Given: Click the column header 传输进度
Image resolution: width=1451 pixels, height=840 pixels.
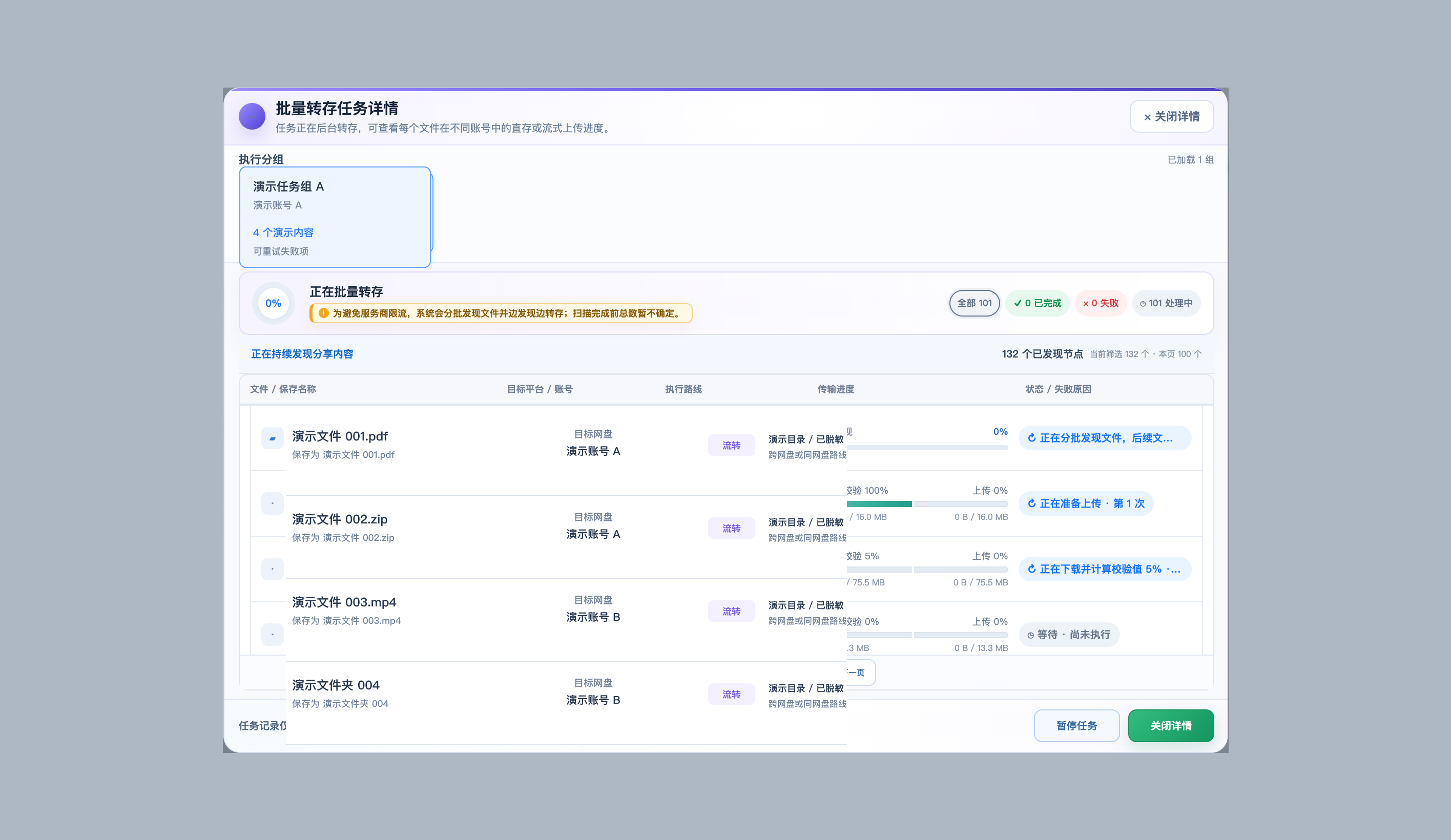Looking at the screenshot, I should click(x=836, y=389).
